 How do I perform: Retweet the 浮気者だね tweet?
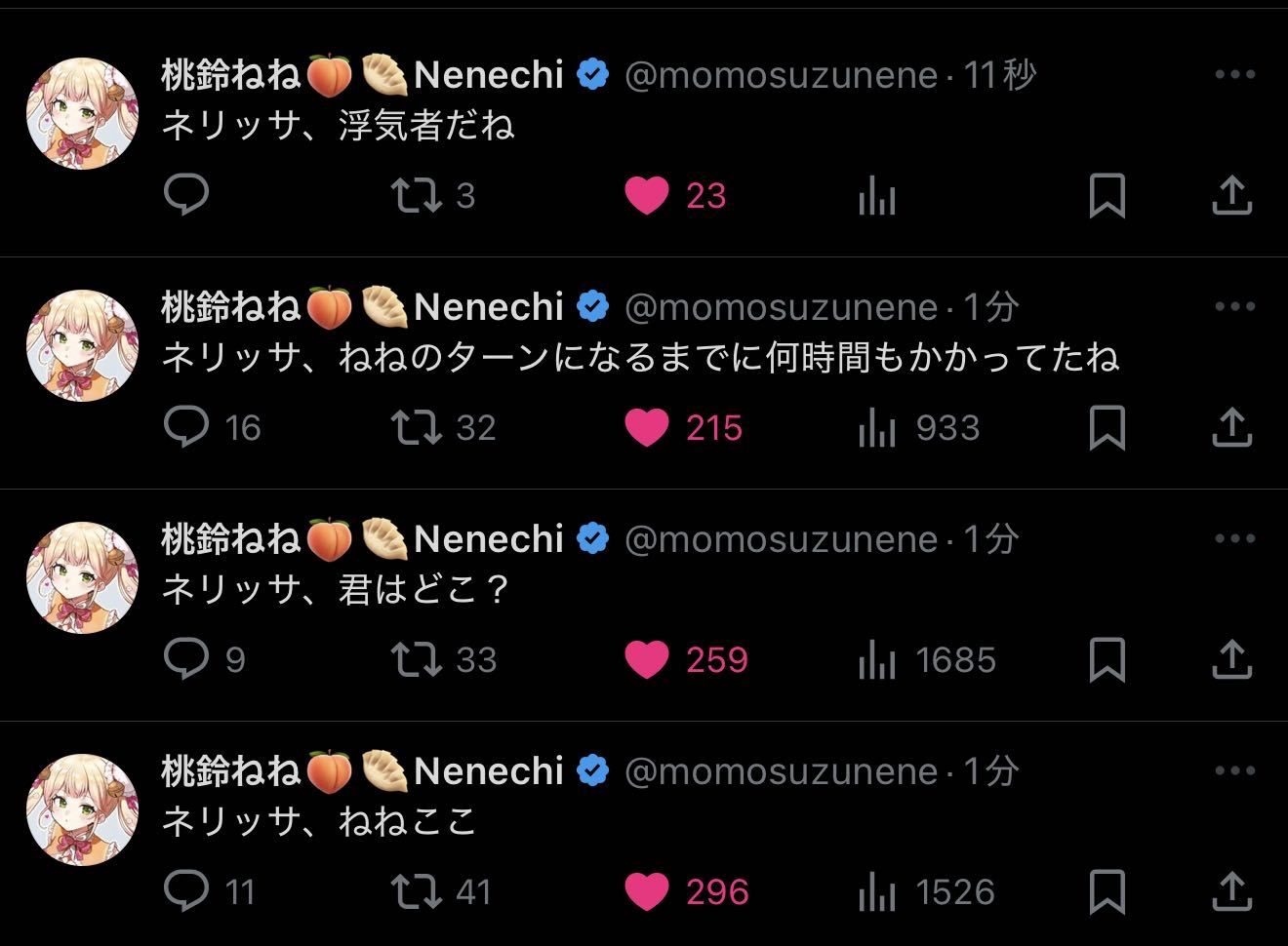[417, 195]
